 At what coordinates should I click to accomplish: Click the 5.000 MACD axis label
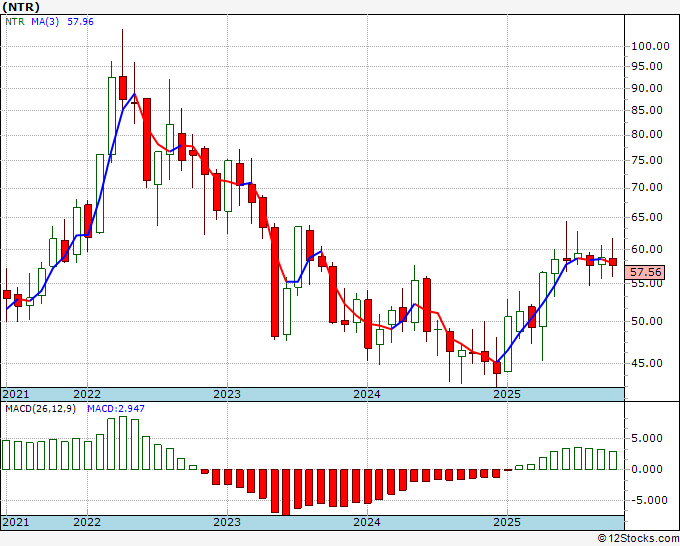[x=647, y=438]
